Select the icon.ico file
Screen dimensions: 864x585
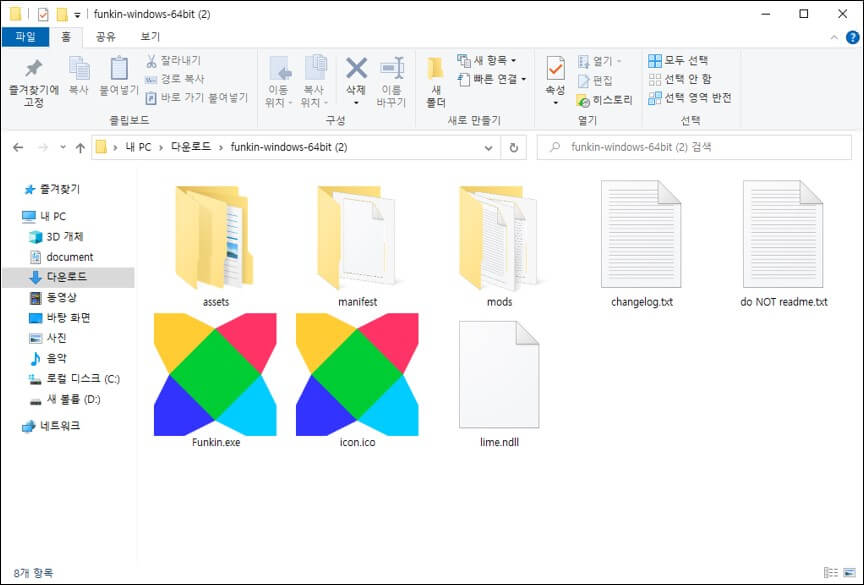357,380
